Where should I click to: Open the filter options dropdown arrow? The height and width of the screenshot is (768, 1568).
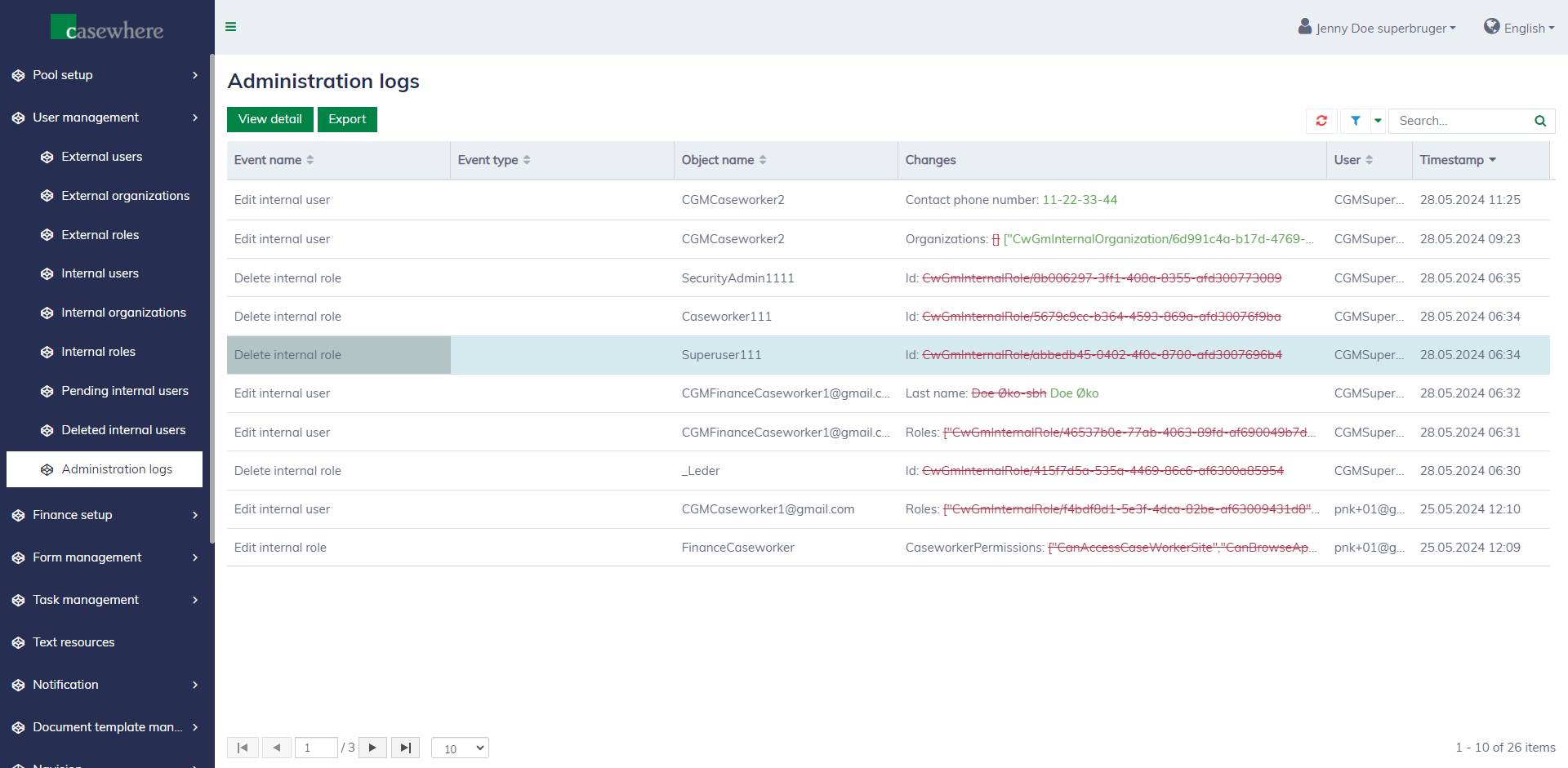click(1378, 121)
